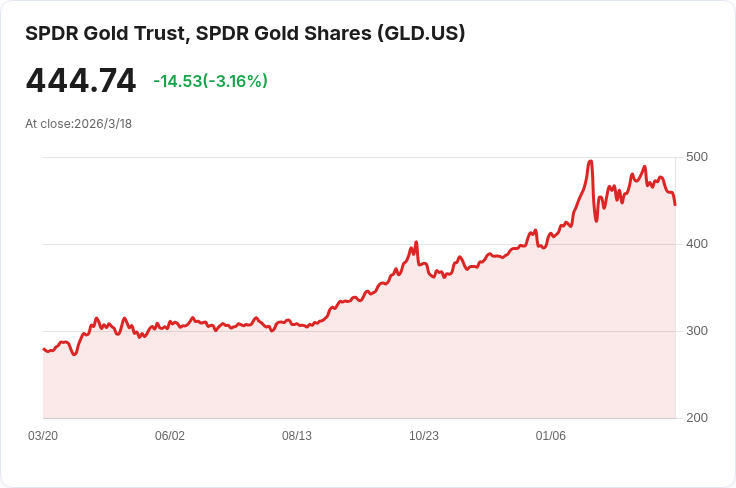736x488 pixels.
Task: Click the 400 y-axis label
Action: coord(697,244)
